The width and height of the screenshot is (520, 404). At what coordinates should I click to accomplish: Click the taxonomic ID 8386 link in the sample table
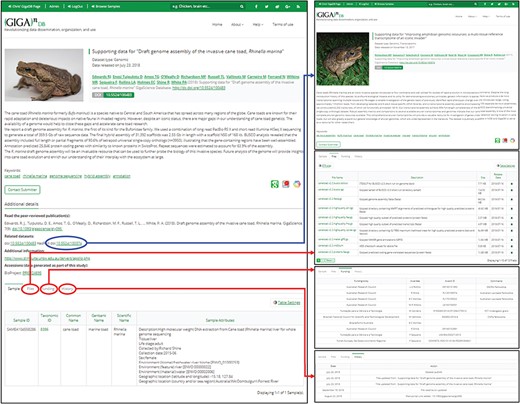coord(44,329)
